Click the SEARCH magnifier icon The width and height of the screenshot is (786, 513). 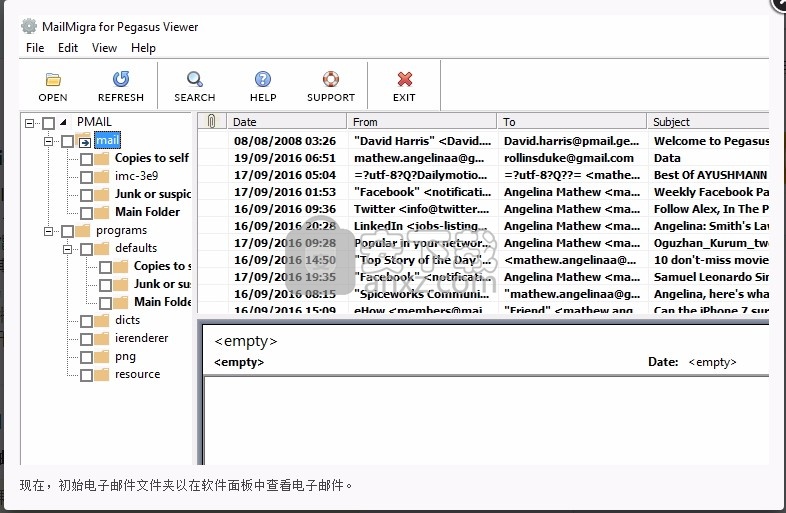(194, 79)
